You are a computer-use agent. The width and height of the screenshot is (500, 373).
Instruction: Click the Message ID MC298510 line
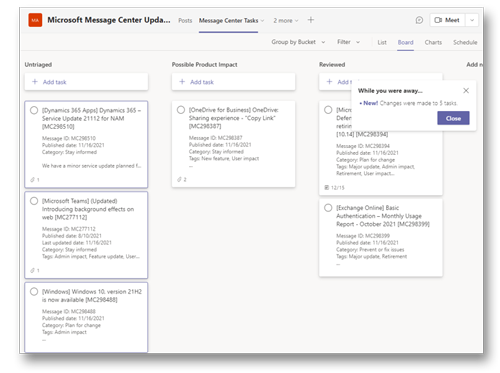(x=69, y=138)
